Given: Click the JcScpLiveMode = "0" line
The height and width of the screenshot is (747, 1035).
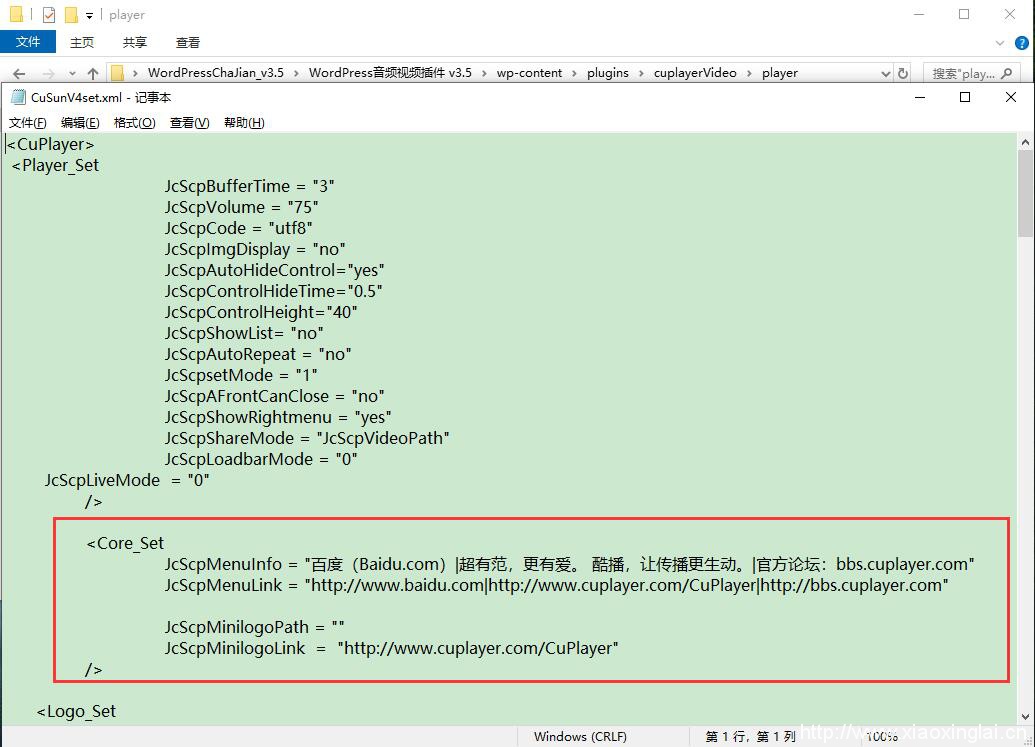Looking at the screenshot, I should (x=127, y=480).
